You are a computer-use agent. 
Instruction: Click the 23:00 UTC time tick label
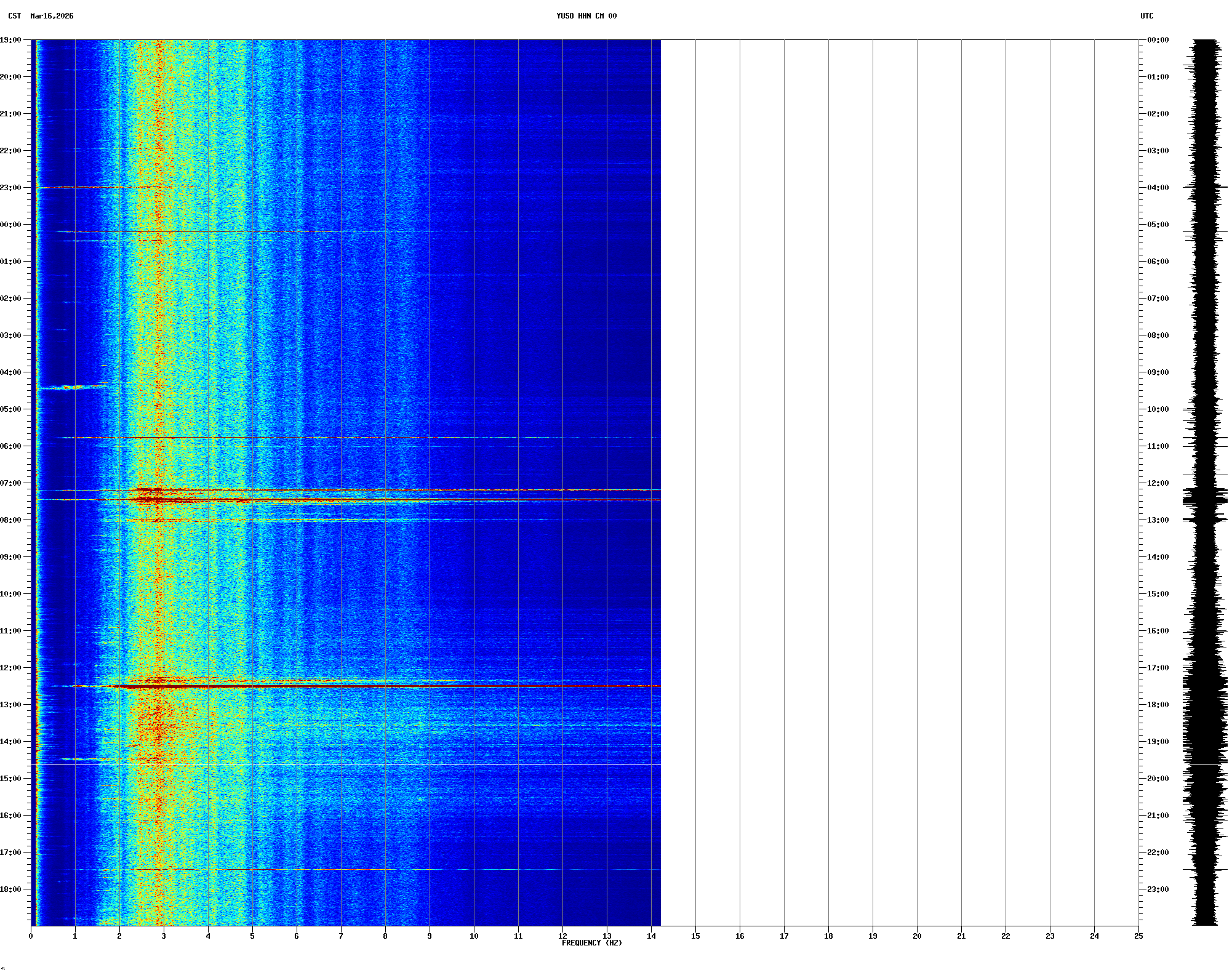click(x=1158, y=889)
